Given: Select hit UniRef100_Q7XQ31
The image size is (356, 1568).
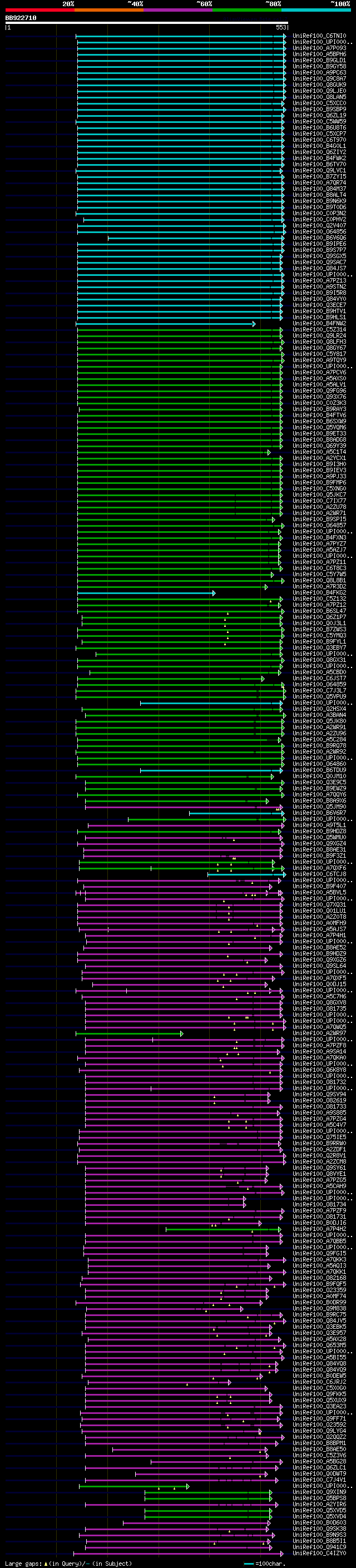Looking at the screenshot, I should (319, 904).
